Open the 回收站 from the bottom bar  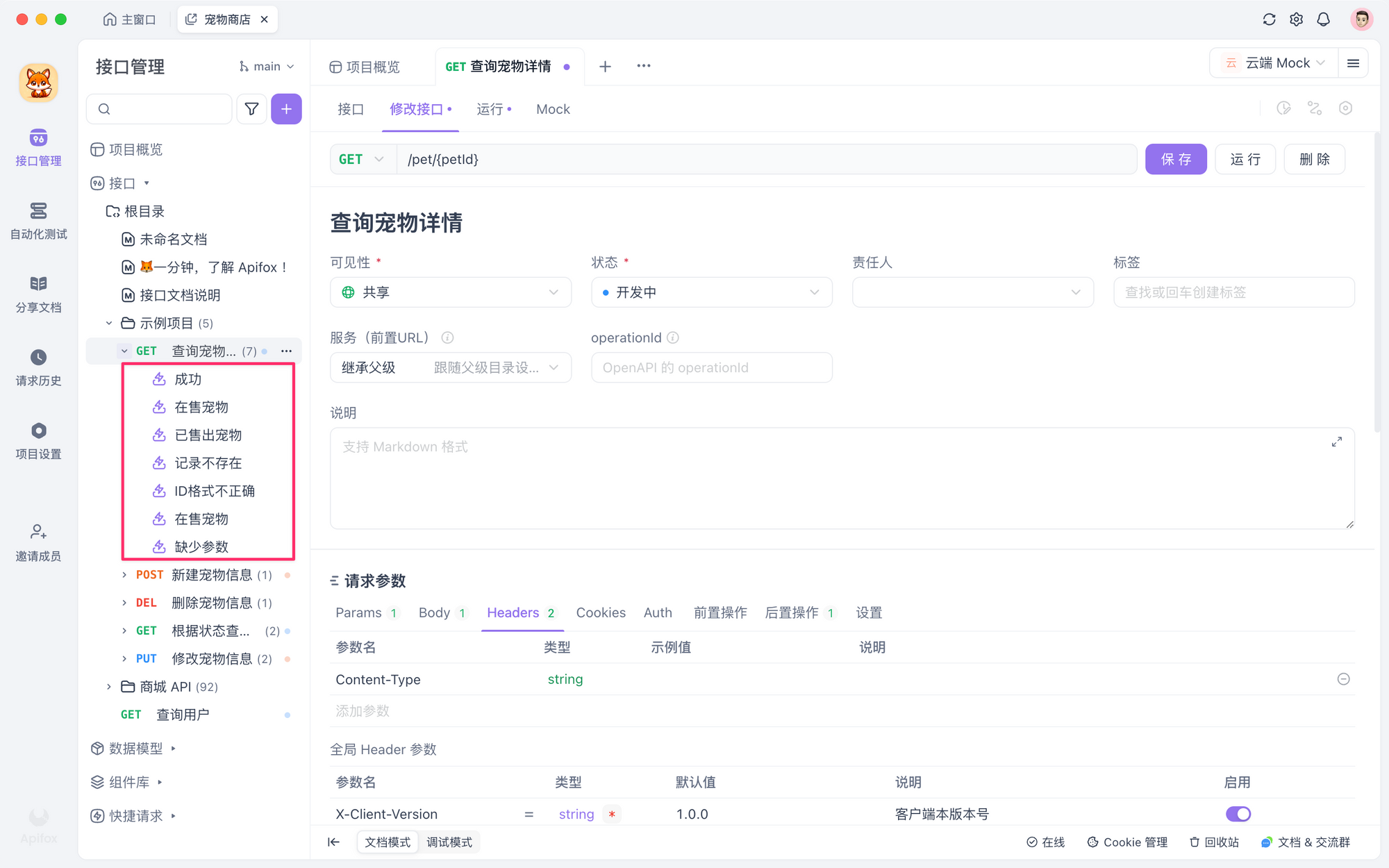point(1214,842)
